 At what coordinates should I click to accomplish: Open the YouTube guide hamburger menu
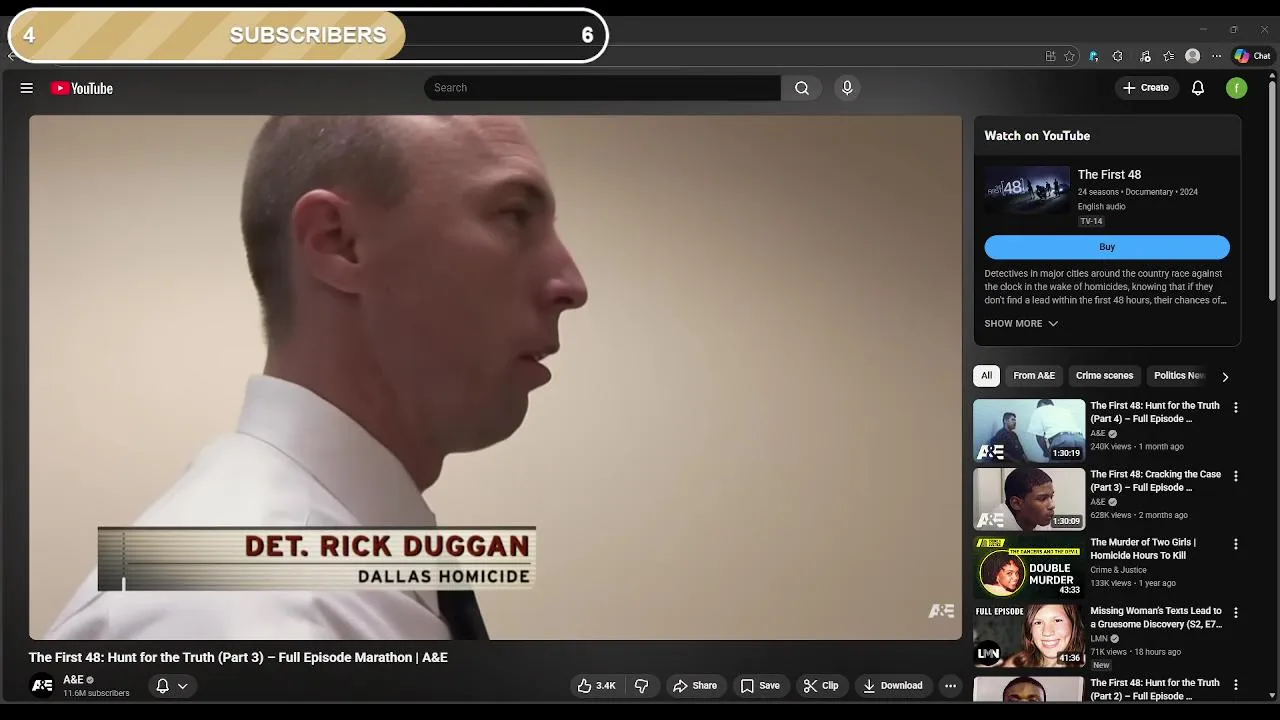click(27, 88)
